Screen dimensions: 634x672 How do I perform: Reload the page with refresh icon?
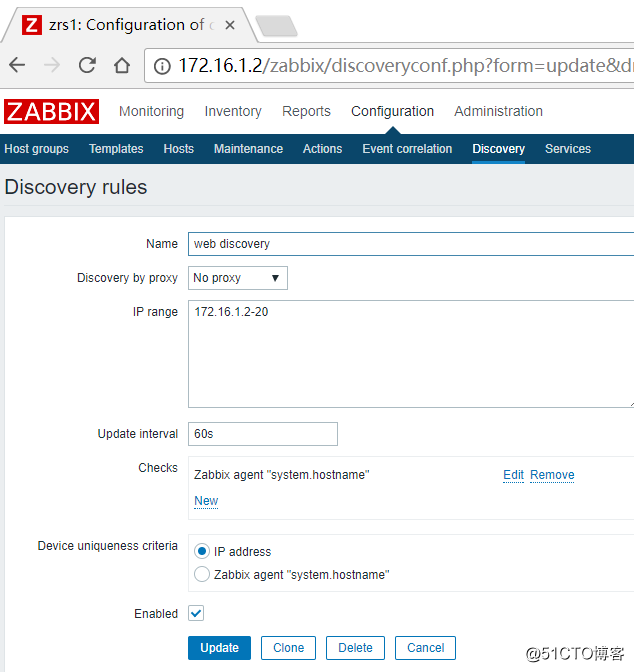pyautogui.click(x=87, y=66)
